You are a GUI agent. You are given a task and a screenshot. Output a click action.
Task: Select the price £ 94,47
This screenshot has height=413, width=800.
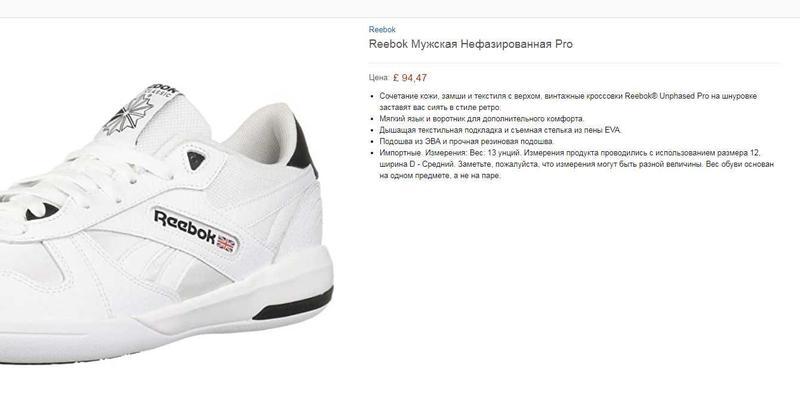click(x=410, y=78)
